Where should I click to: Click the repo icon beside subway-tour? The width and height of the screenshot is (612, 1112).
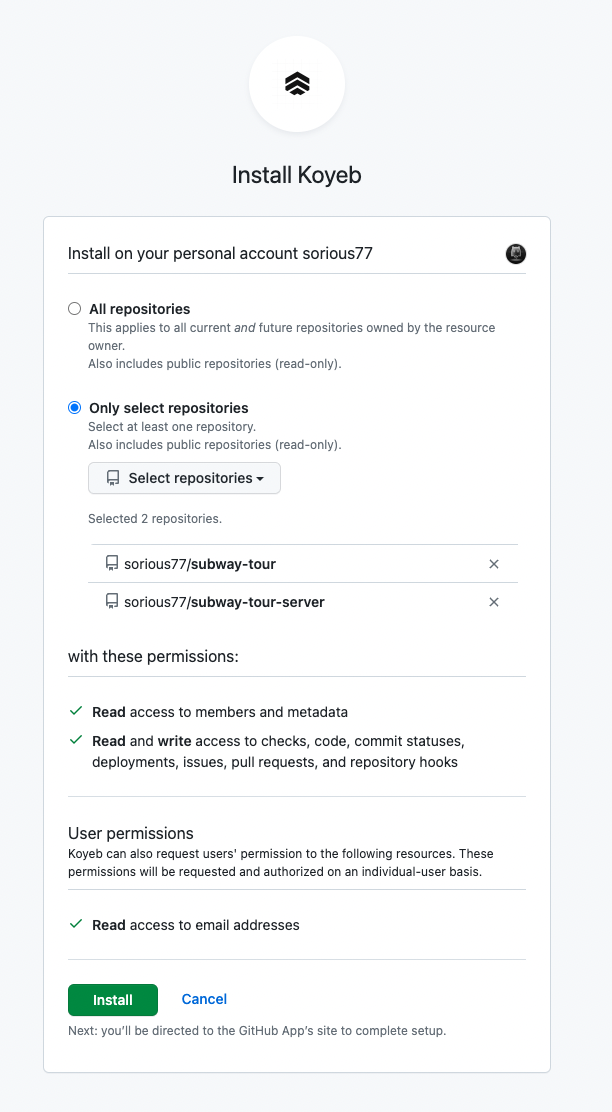click(112, 564)
